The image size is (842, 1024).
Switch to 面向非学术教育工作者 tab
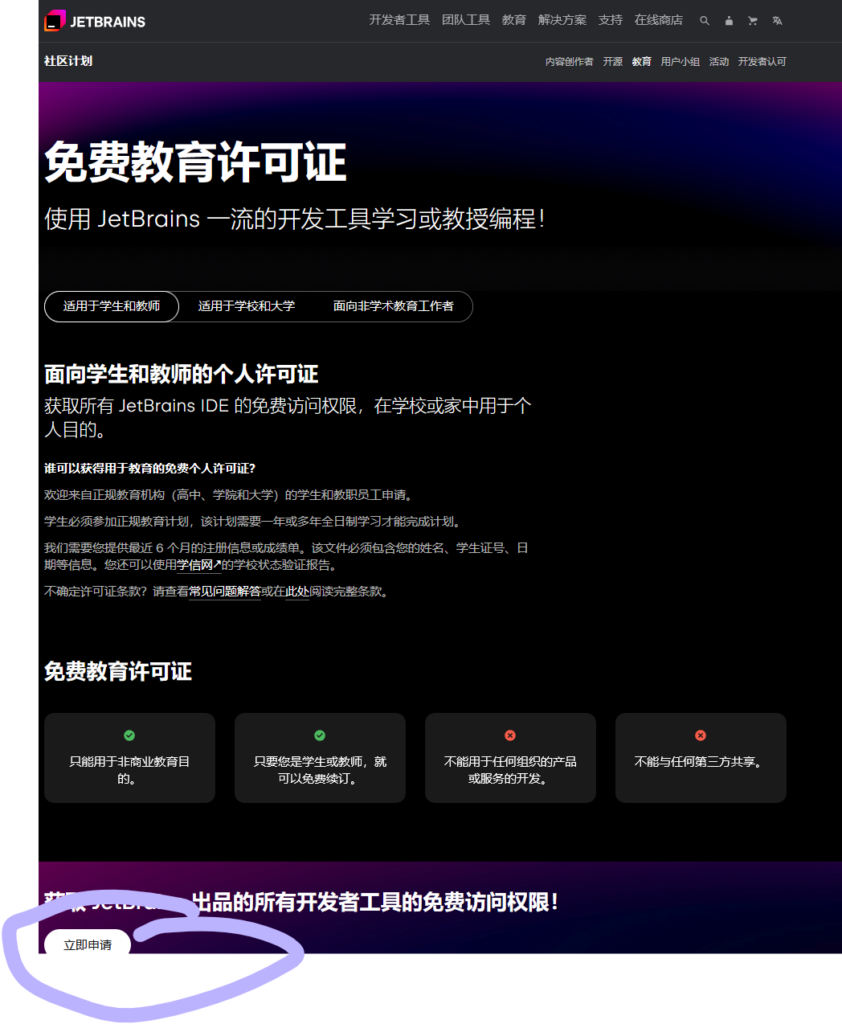[x=393, y=306]
